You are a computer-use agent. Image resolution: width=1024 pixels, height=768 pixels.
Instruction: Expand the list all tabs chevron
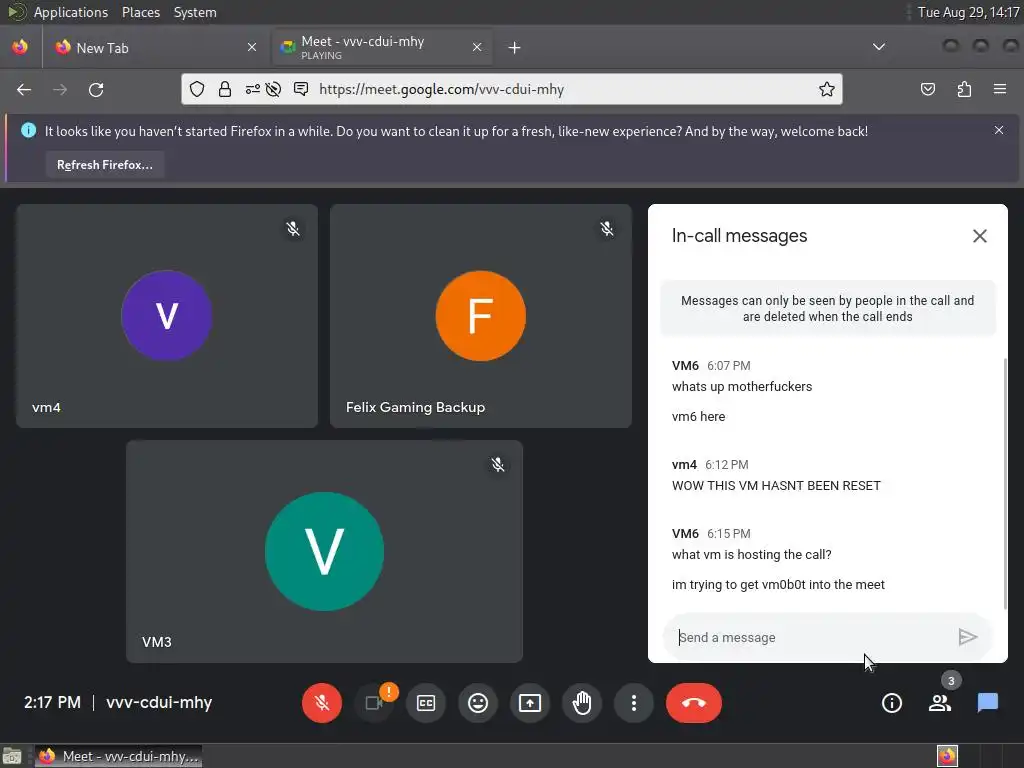pyautogui.click(x=879, y=47)
